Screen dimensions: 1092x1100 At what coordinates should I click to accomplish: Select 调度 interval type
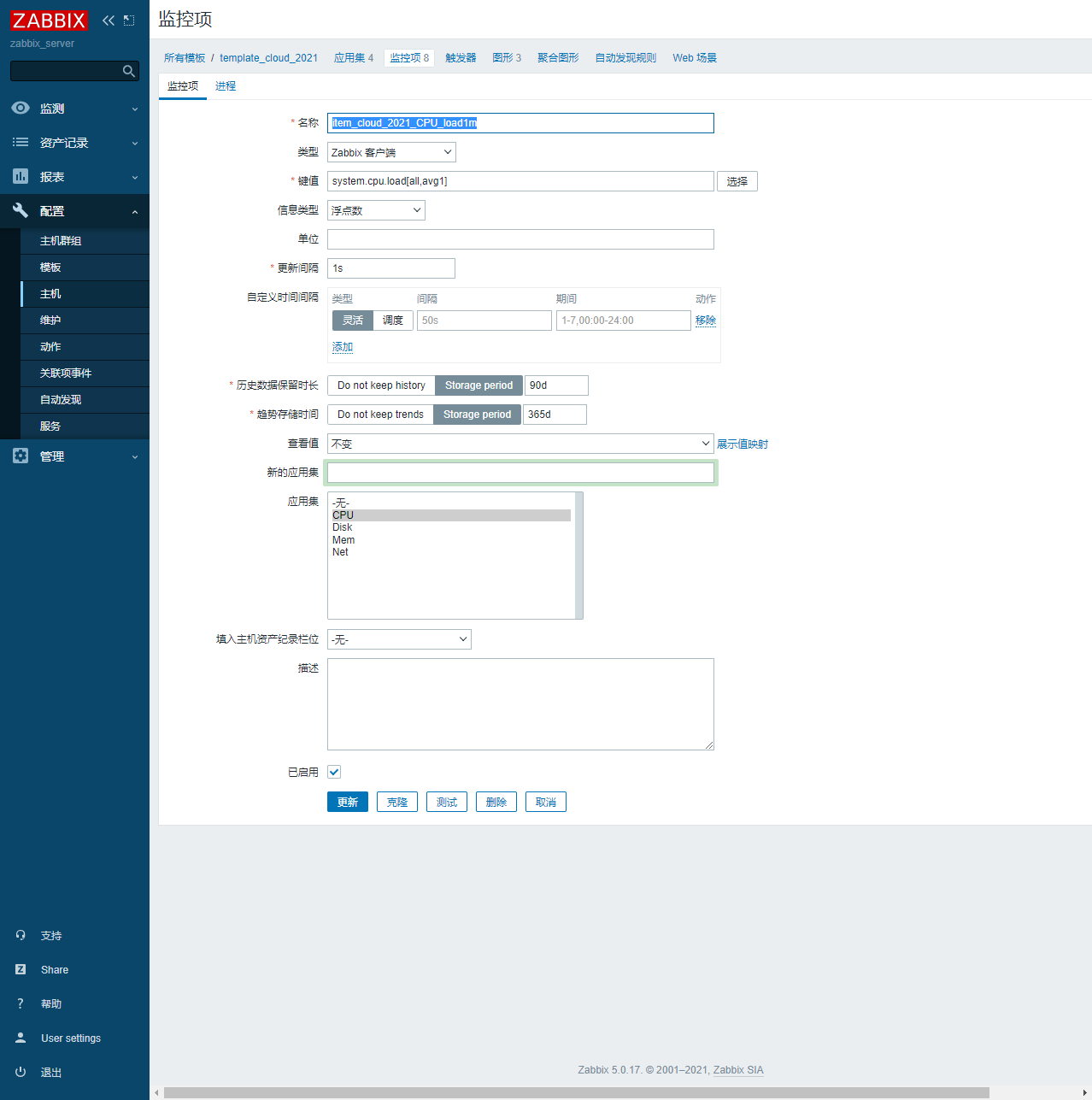(x=393, y=321)
